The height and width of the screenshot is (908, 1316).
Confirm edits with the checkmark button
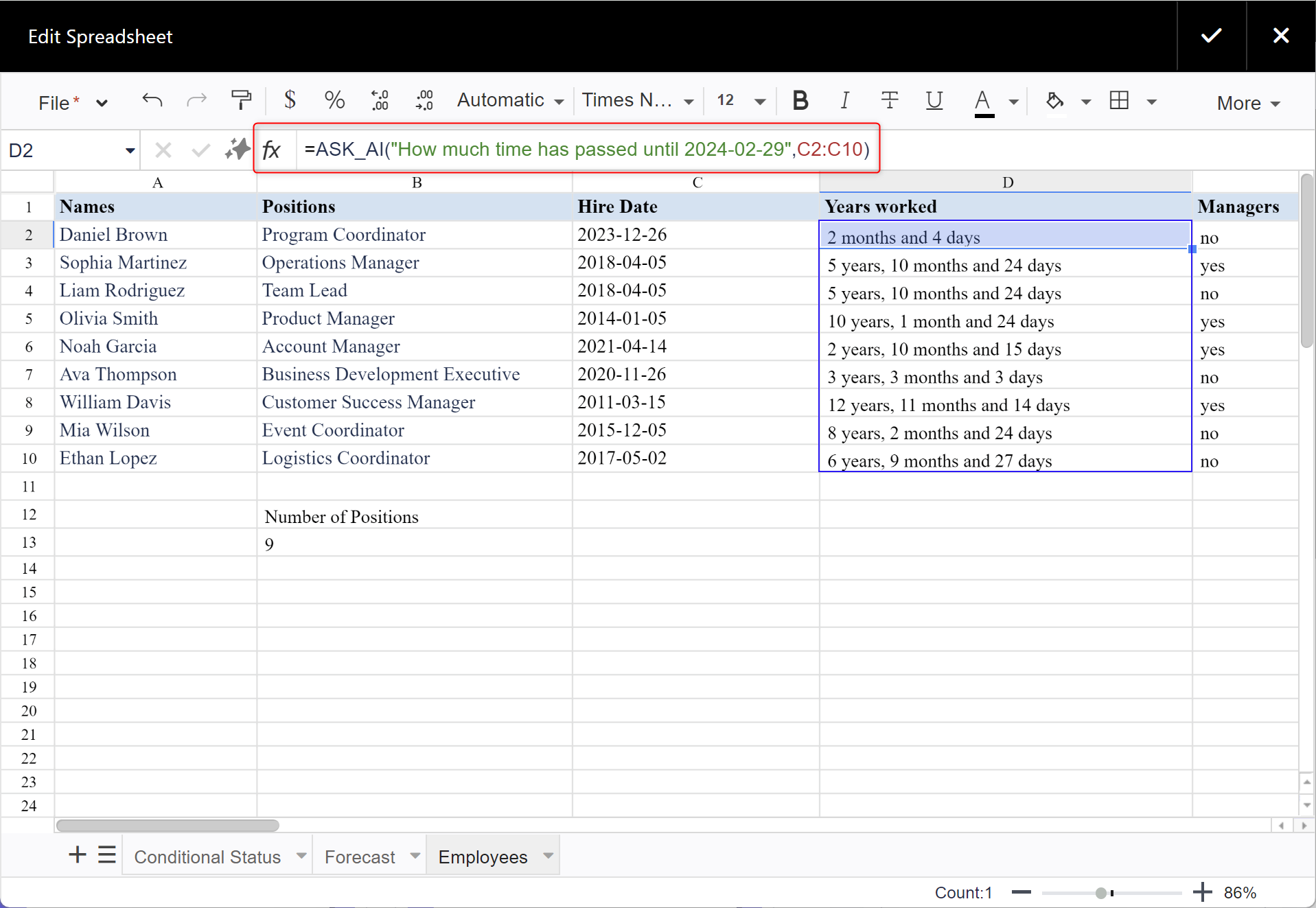[x=1211, y=36]
